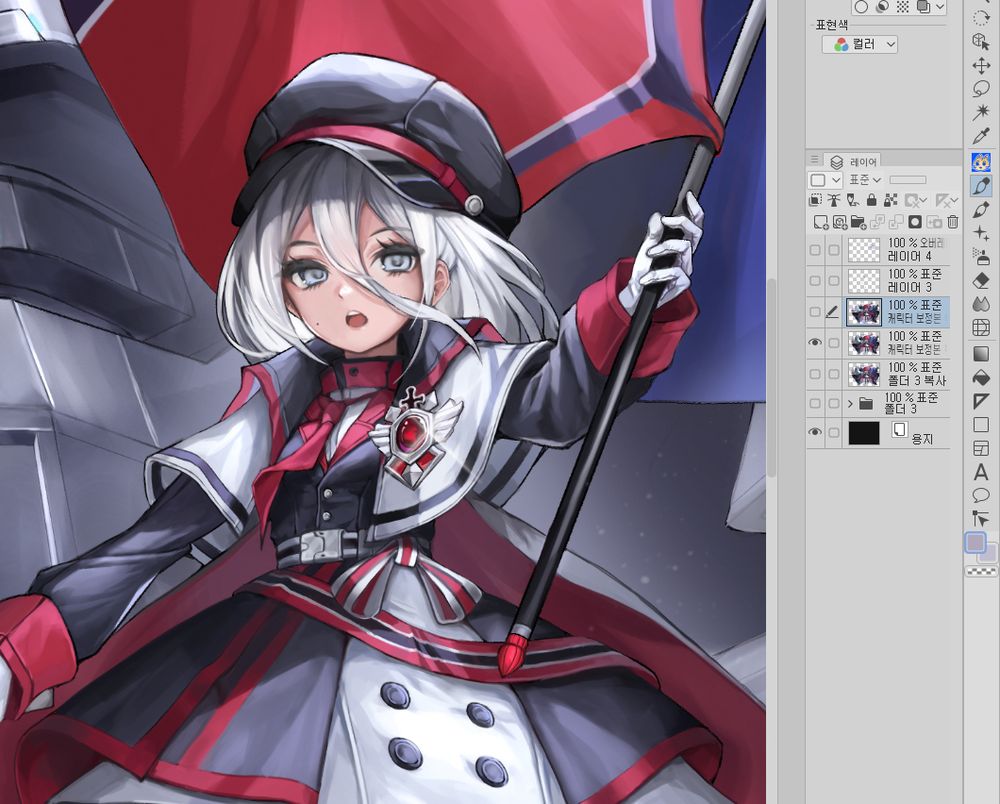Screen dimensions: 1000x804
Task: Open the layer color palette dropdown
Action: pyautogui.click(x=826, y=180)
